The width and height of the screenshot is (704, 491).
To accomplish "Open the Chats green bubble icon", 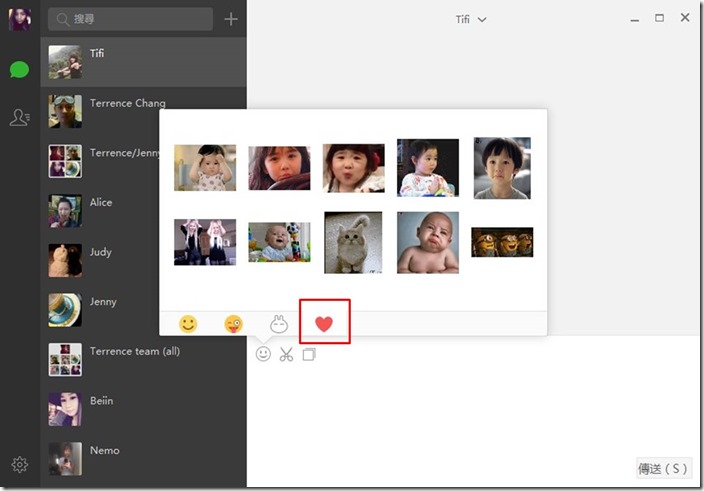I will tap(19, 70).
